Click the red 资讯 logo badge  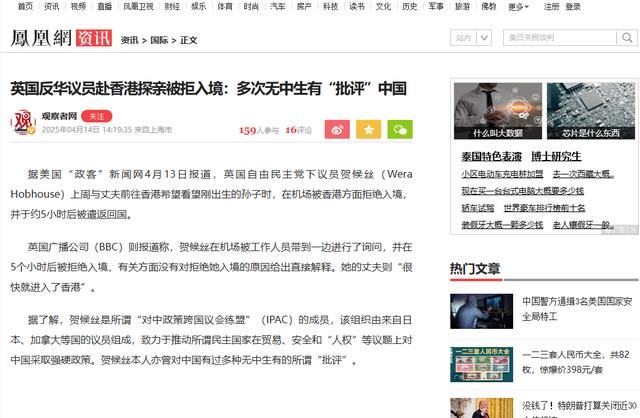click(x=94, y=38)
